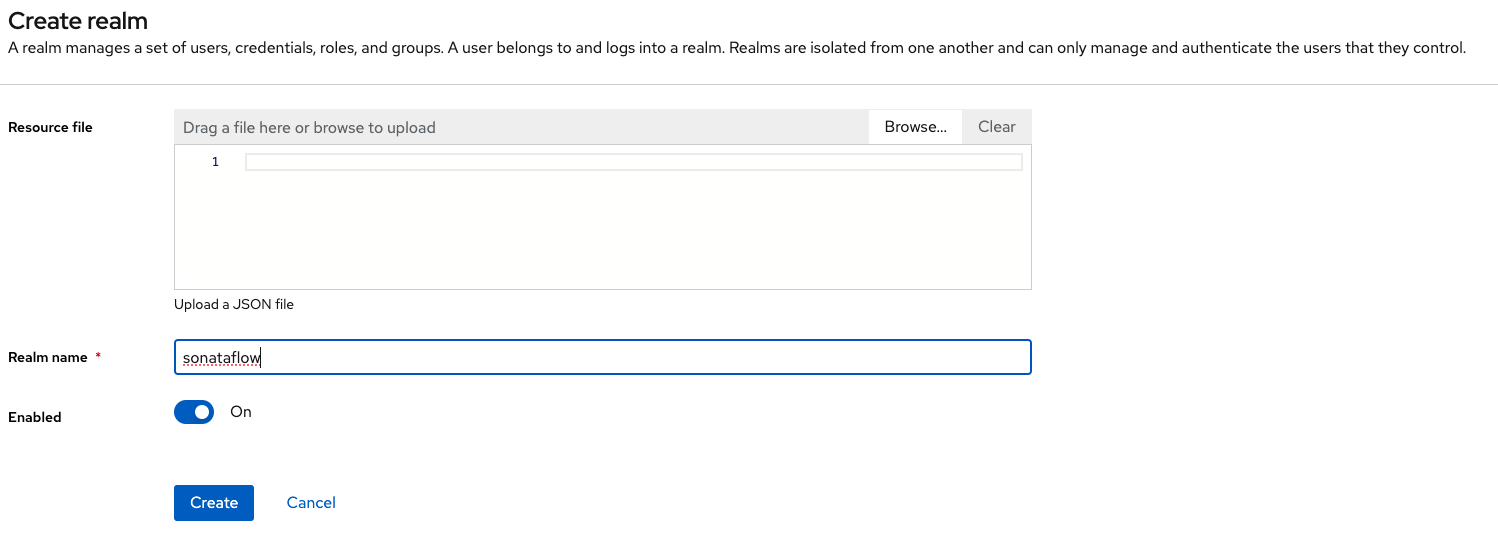Cancel realm creation
The width and height of the screenshot is (1498, 547).
(311, 503)
